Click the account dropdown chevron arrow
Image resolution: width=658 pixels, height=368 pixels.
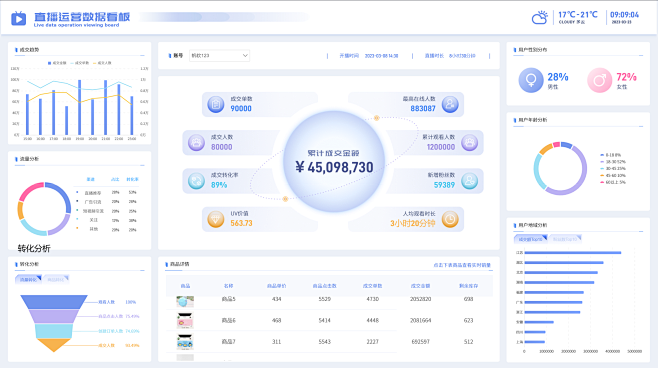[245, 55]
